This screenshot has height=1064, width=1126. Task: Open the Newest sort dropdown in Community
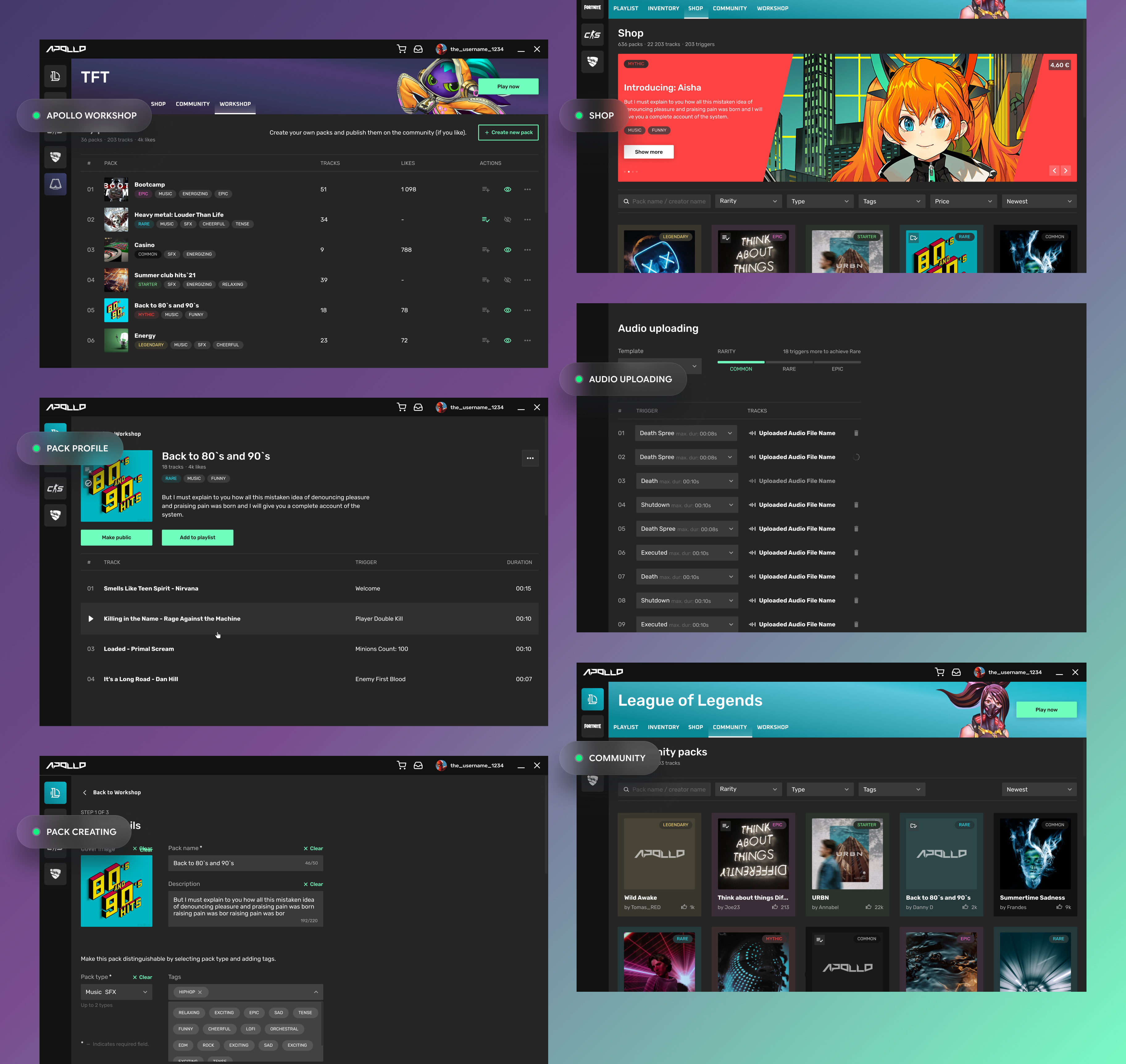point(1039,790)
